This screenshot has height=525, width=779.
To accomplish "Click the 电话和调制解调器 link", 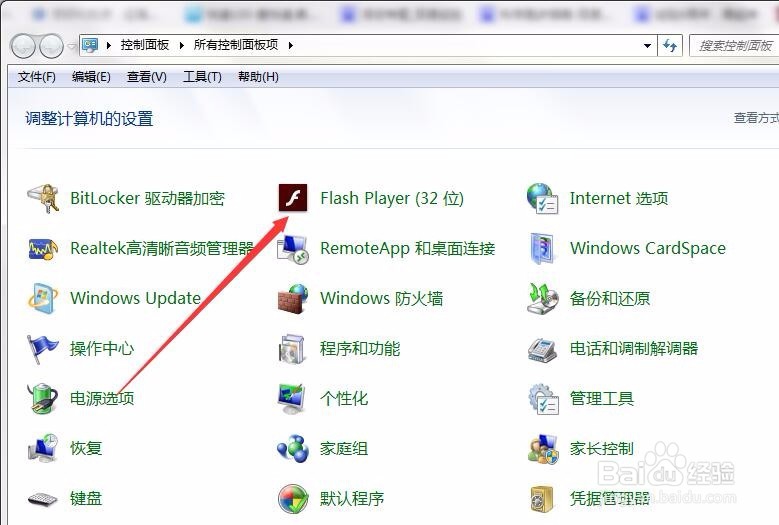I will (x=634, y=349).
